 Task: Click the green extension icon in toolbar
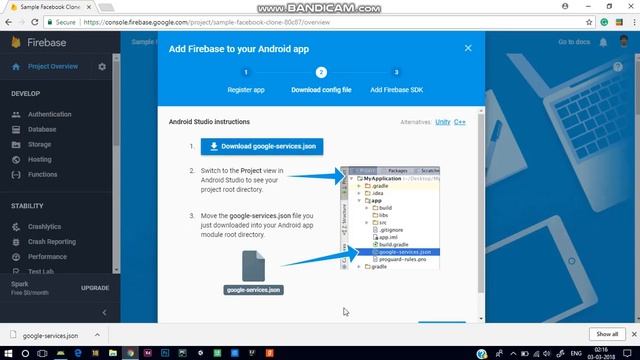pyautogui.click(x=604, y=22)
